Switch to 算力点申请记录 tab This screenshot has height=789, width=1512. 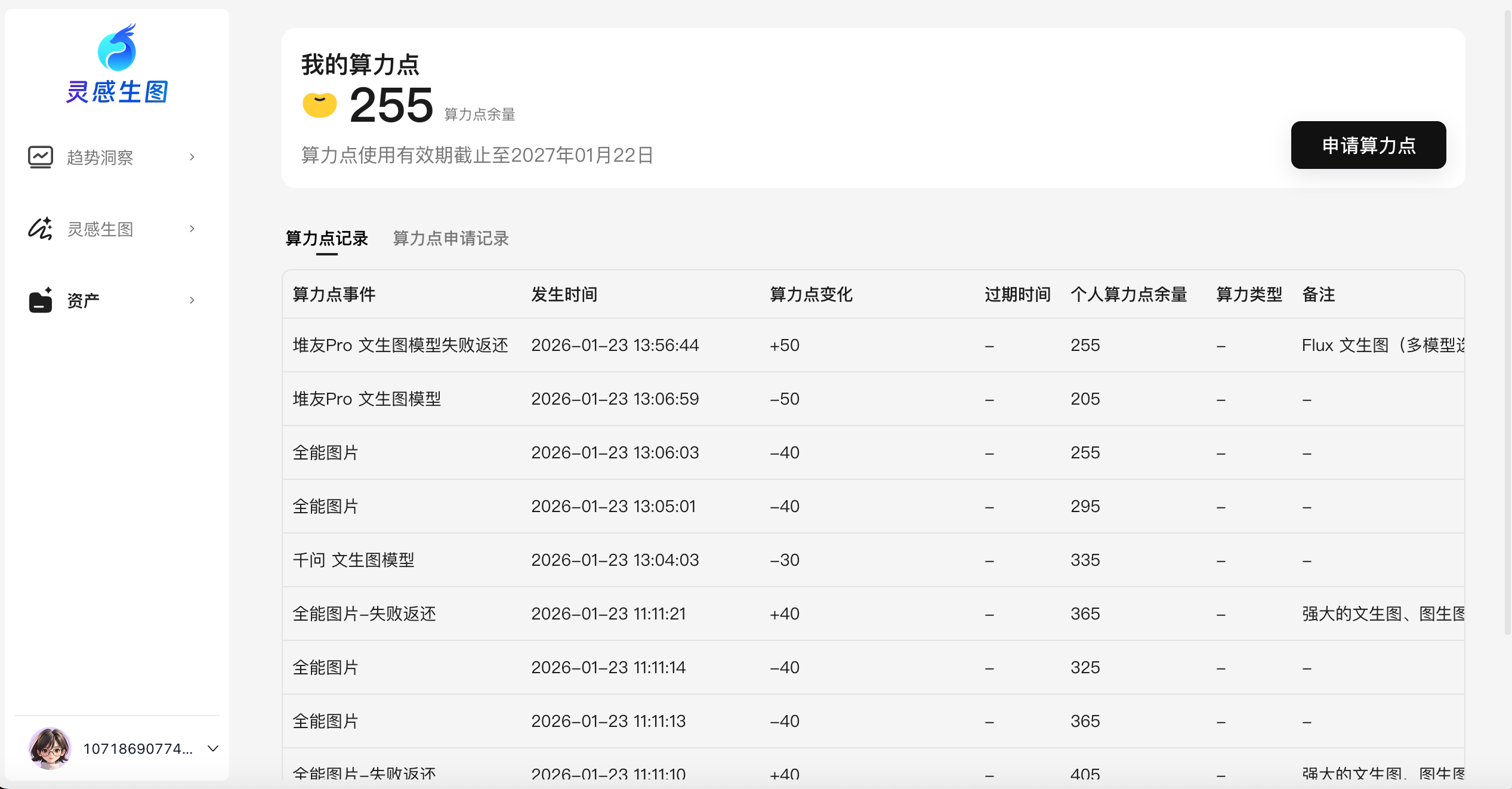pyautogui.click(x=450, y=238)
